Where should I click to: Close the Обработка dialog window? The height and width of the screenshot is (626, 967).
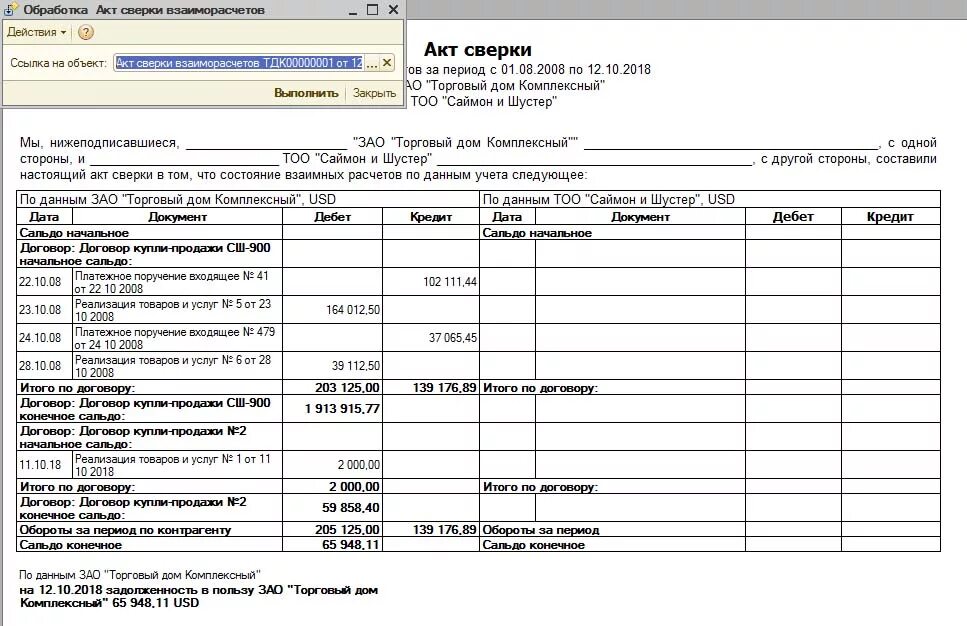(393, 10)
